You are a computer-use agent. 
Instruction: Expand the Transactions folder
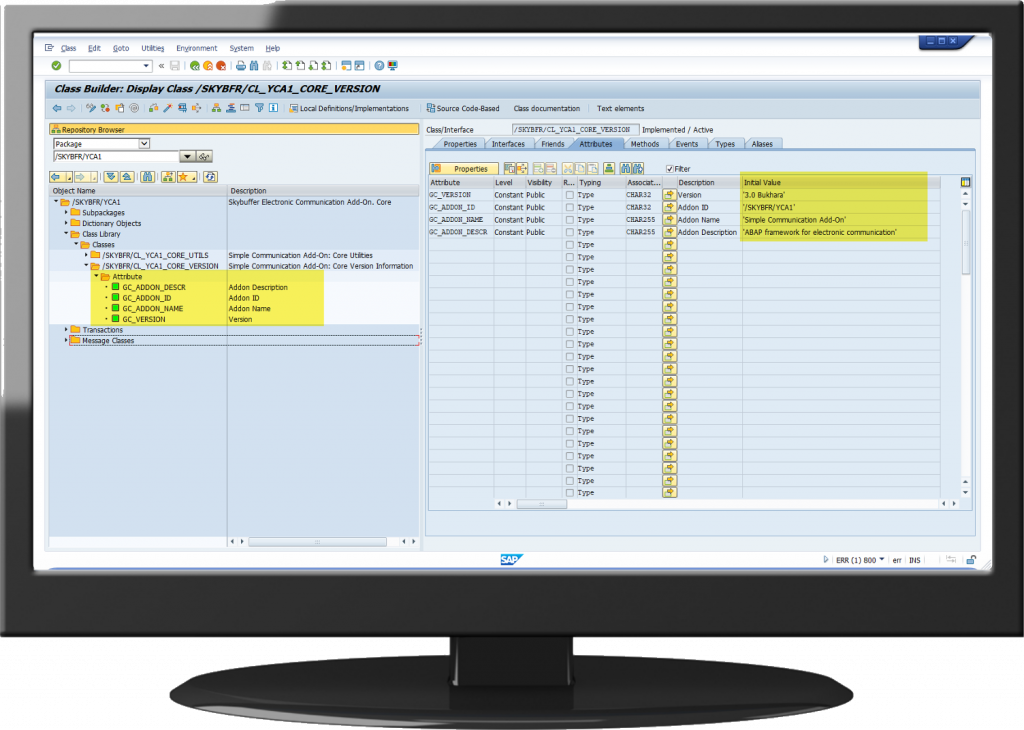pyautogui.click(x=66, y=329)
